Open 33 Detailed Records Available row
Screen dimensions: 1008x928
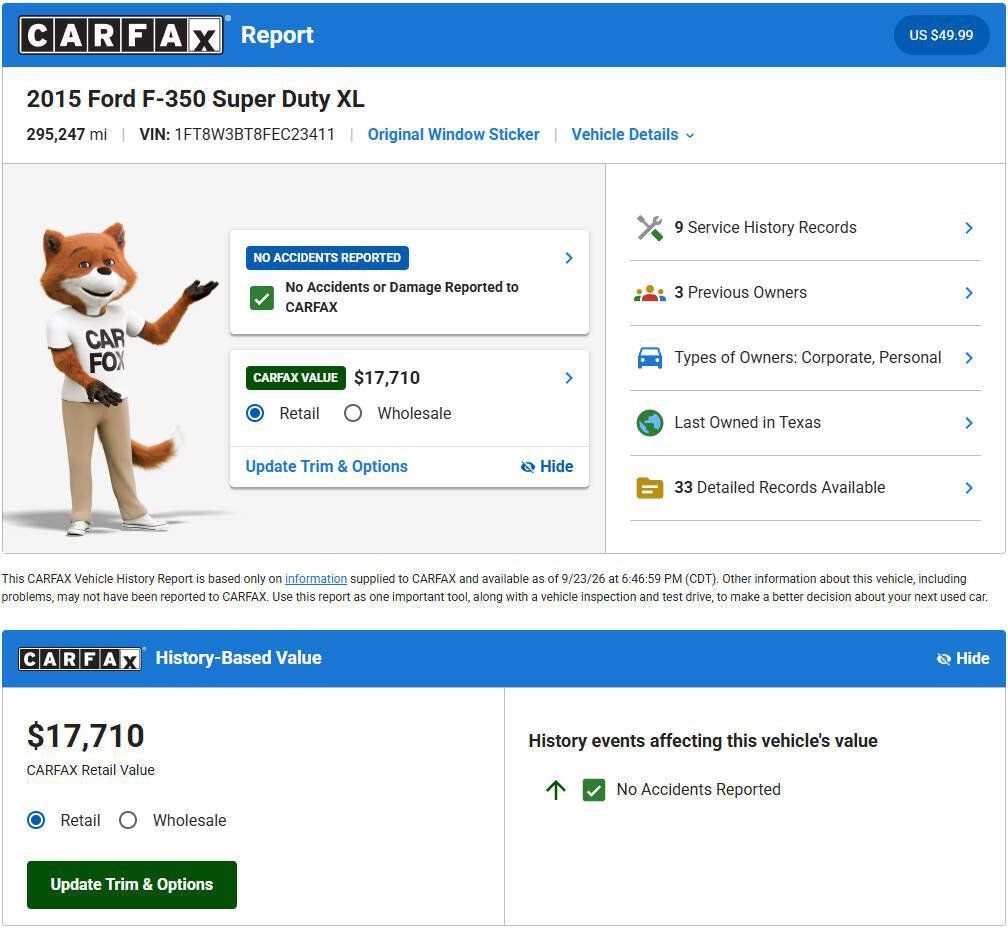click(x=805, y=488)
